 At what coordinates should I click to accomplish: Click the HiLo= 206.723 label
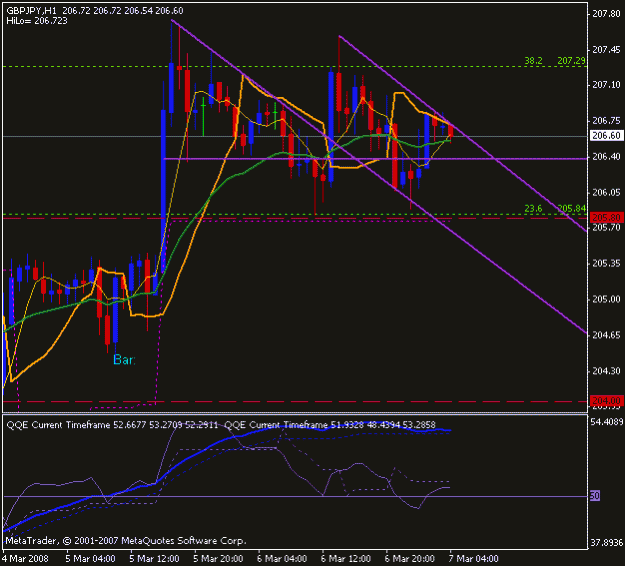(x=37, y=21)
